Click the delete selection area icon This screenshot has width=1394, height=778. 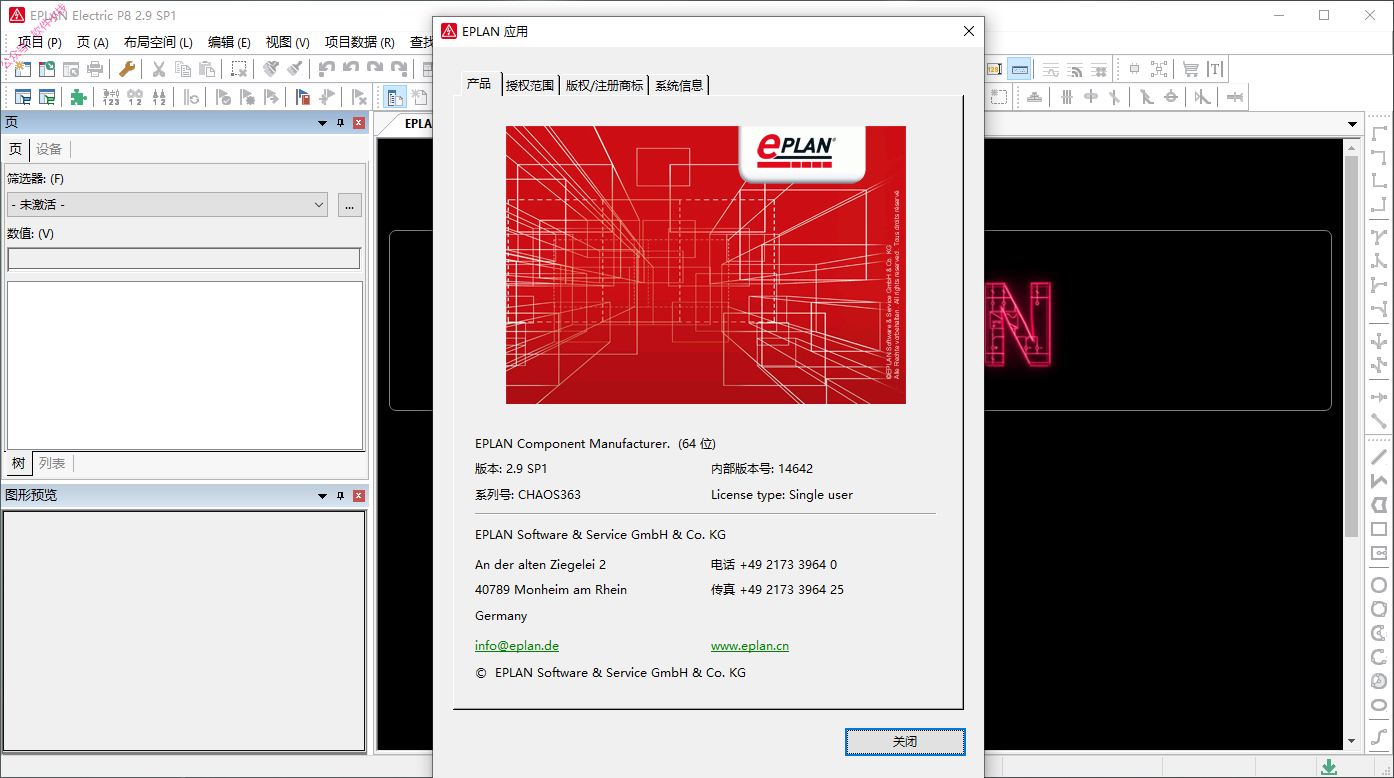[239, 69]
